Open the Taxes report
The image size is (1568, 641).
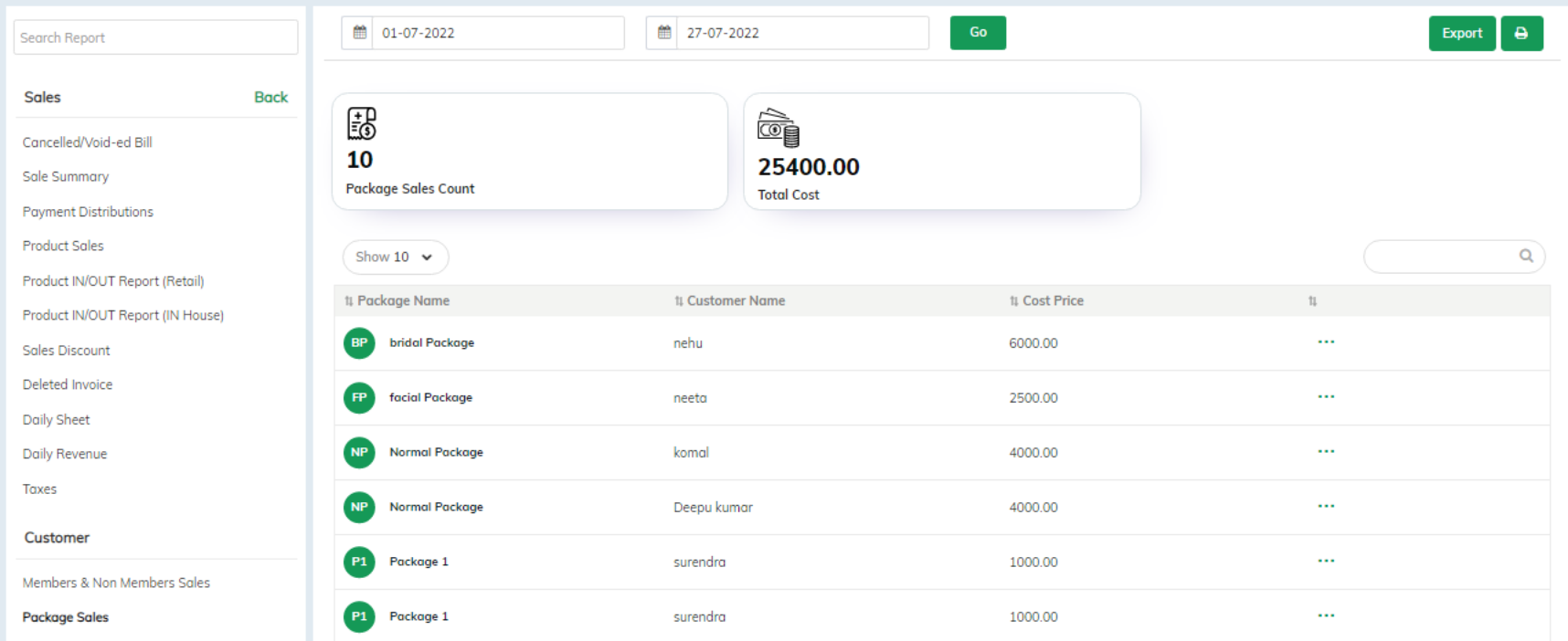pos(39,489)
